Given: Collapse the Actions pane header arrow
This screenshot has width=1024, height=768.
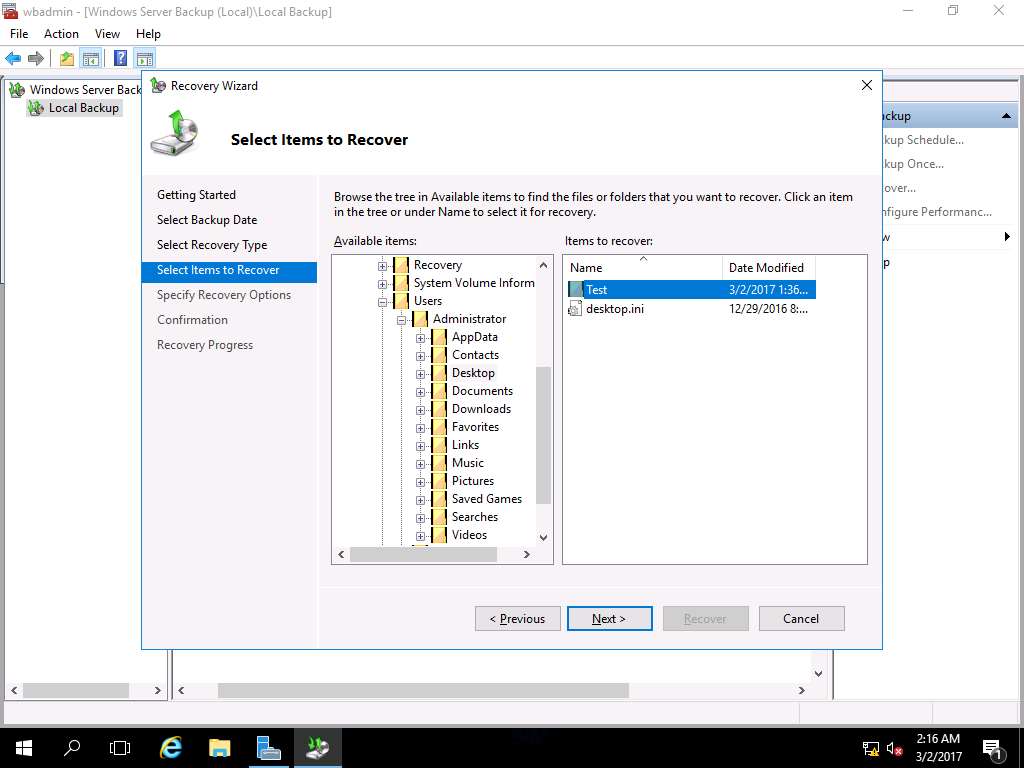Looking at the screenshot, I should click(1006, 116).
